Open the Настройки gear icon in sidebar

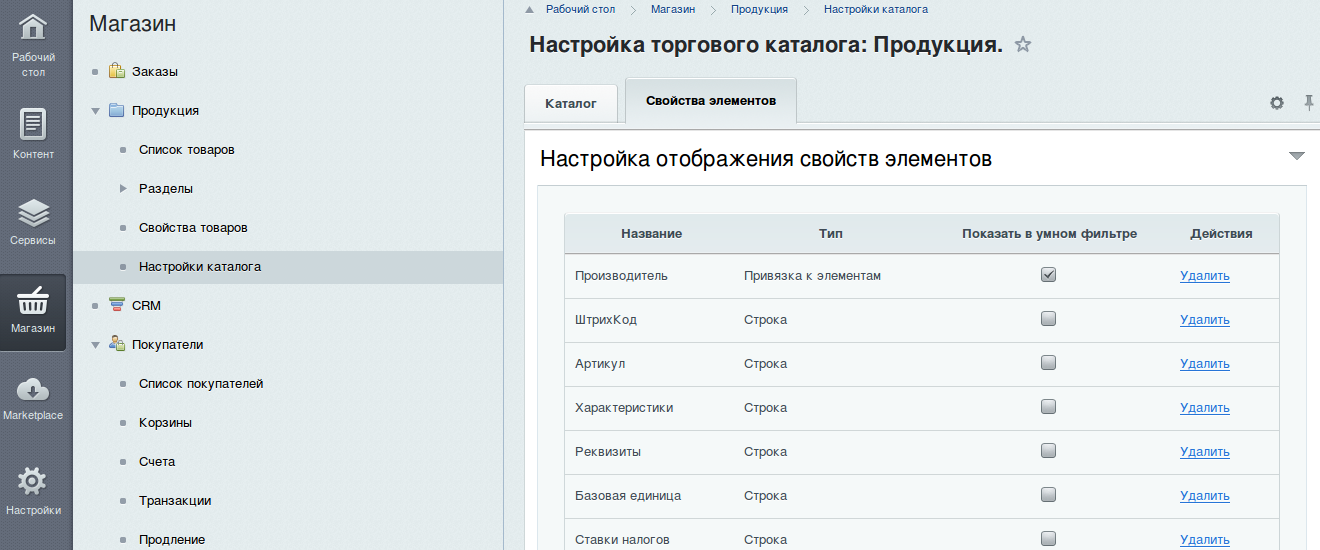click(x=33, y=482)
